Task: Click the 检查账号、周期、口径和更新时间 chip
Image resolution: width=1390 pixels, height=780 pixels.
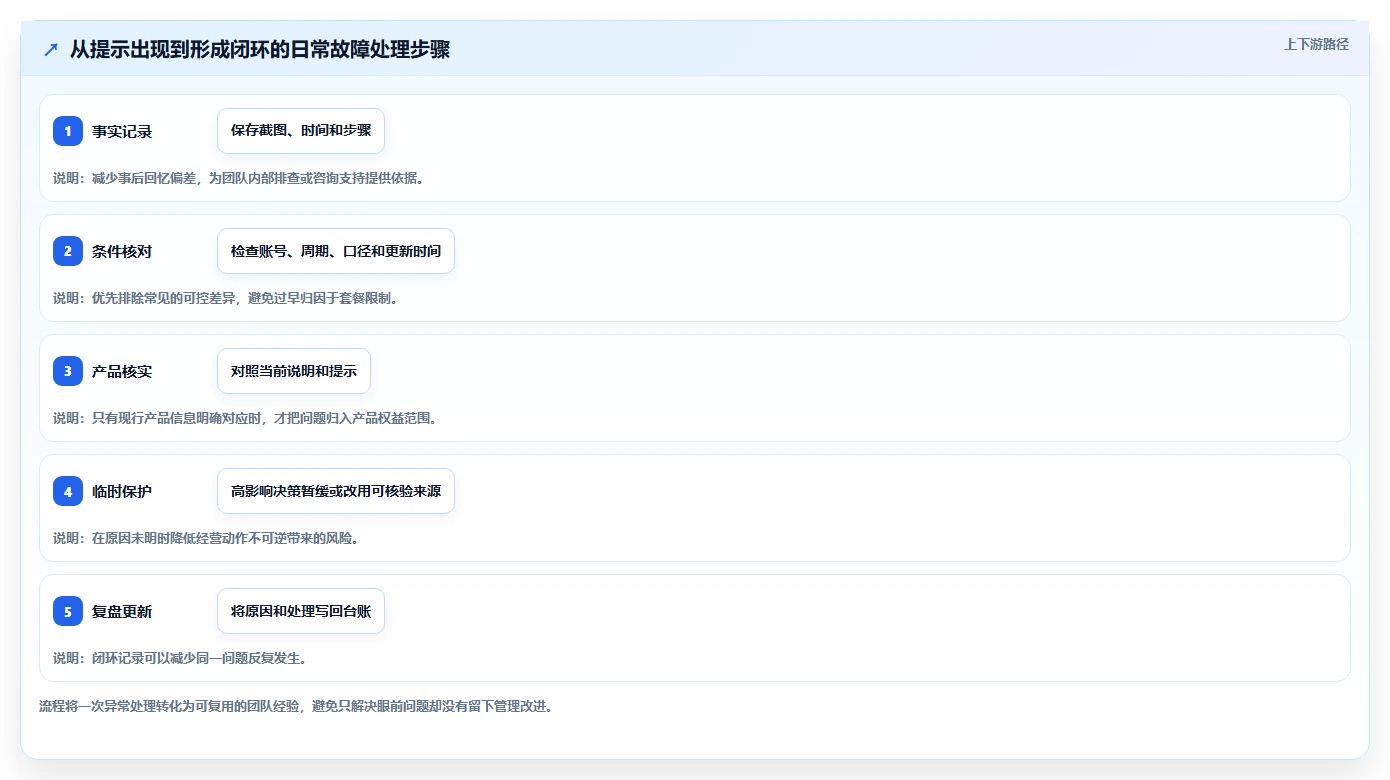Action: tap(336, 251)
